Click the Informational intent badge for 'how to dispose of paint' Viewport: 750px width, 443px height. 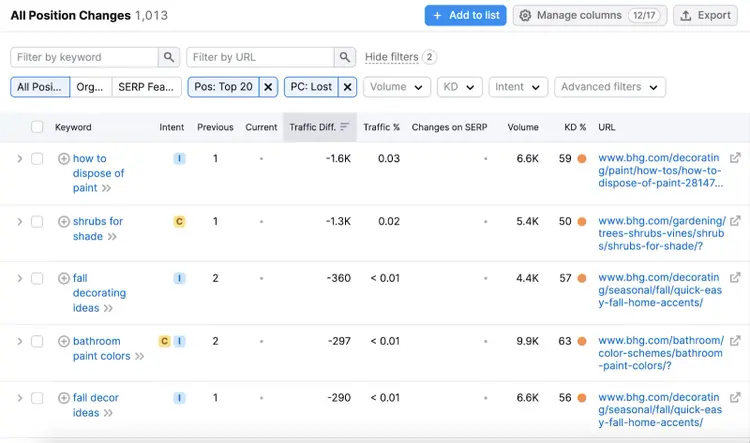pos(179,158)
